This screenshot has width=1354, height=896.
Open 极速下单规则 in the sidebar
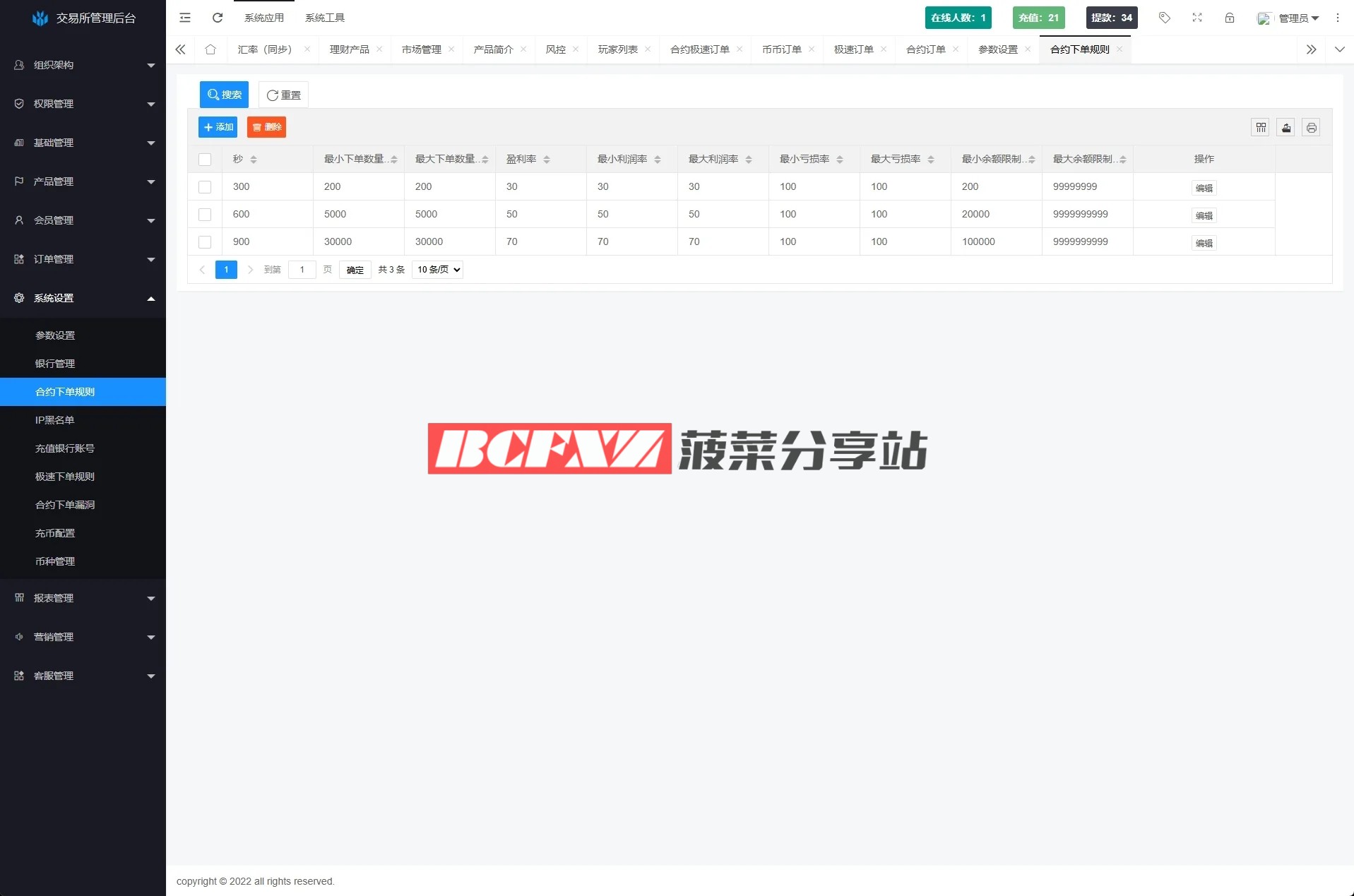click(x=65, y=477)
